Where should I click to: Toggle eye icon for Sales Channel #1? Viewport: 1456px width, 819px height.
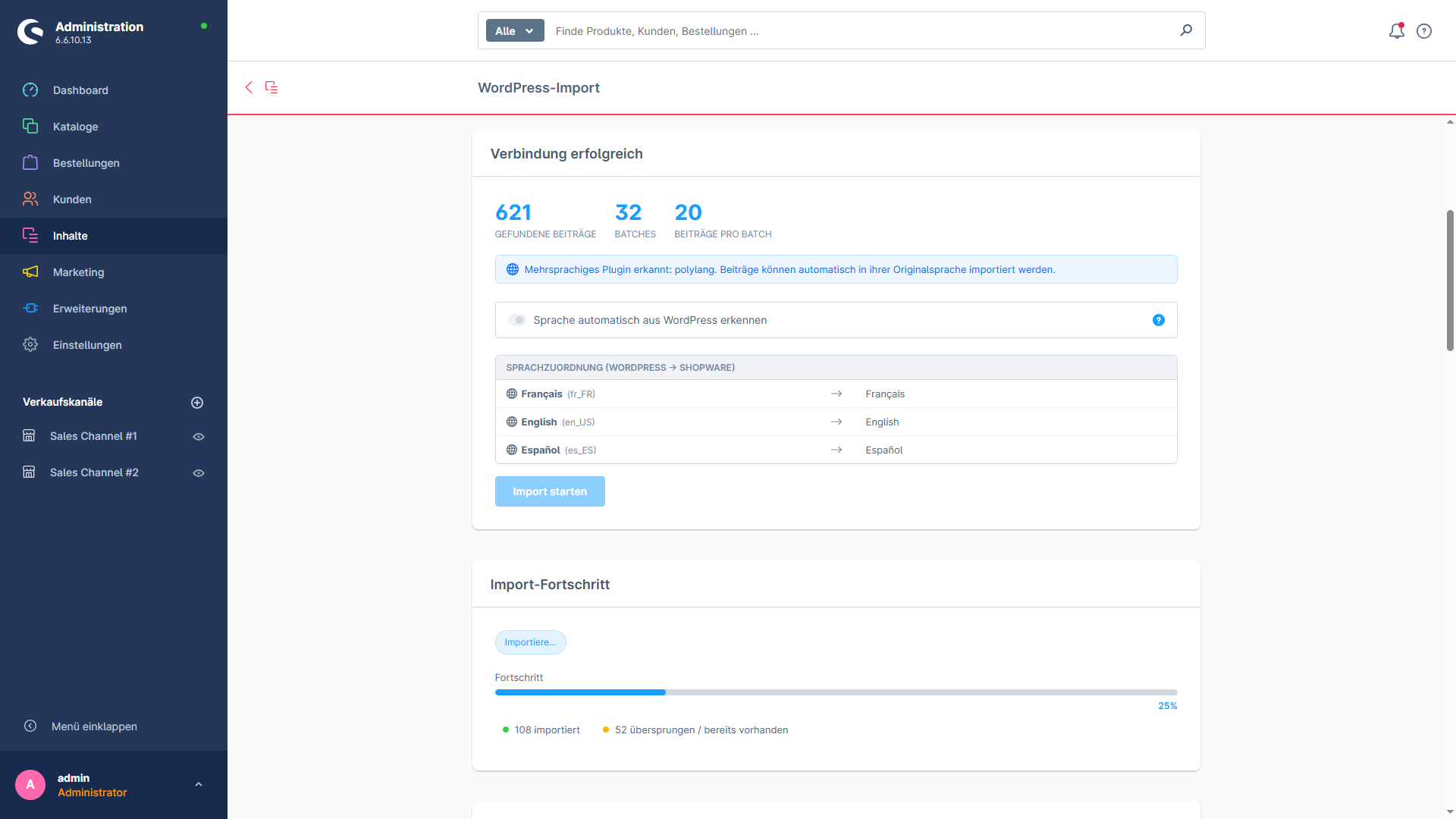click(x=199, y=437)
